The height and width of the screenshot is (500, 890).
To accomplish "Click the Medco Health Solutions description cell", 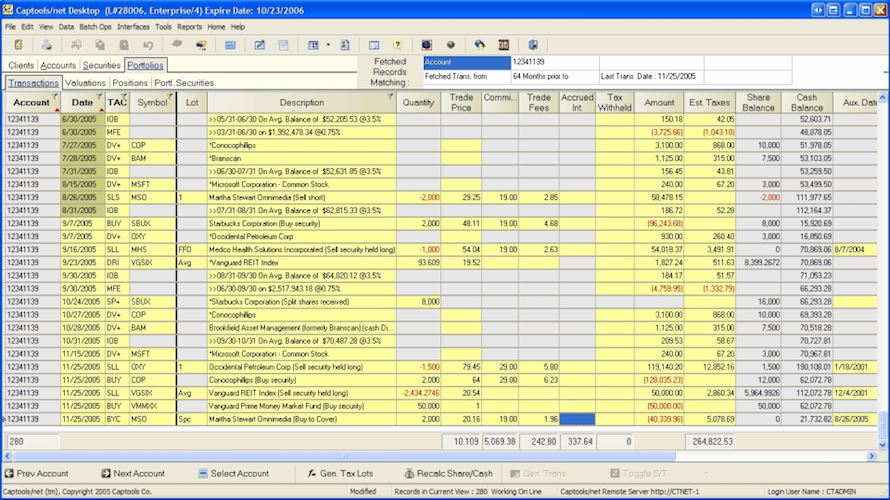I will click(x=301, y=250).
